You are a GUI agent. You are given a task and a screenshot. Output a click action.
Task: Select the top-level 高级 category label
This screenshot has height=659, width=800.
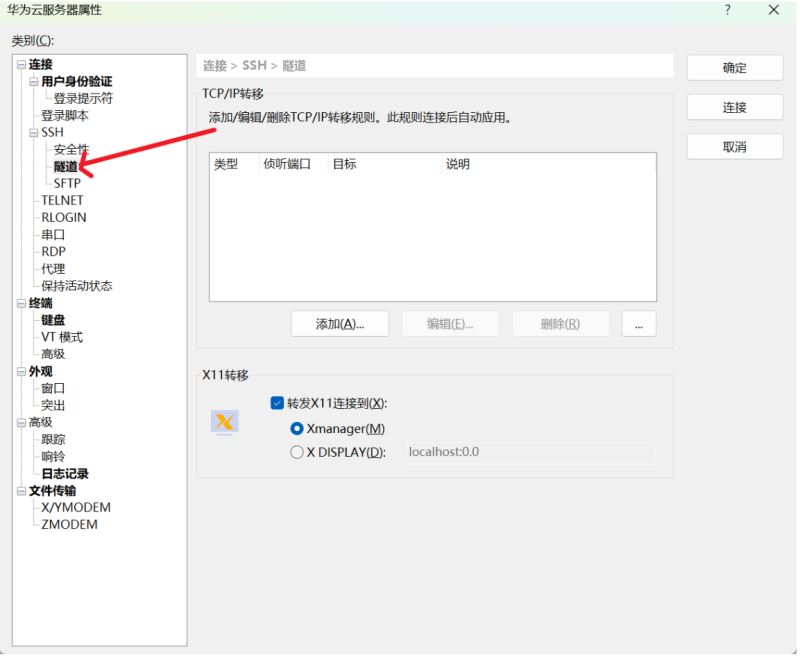pyautogui.click(x=40, y=422)
